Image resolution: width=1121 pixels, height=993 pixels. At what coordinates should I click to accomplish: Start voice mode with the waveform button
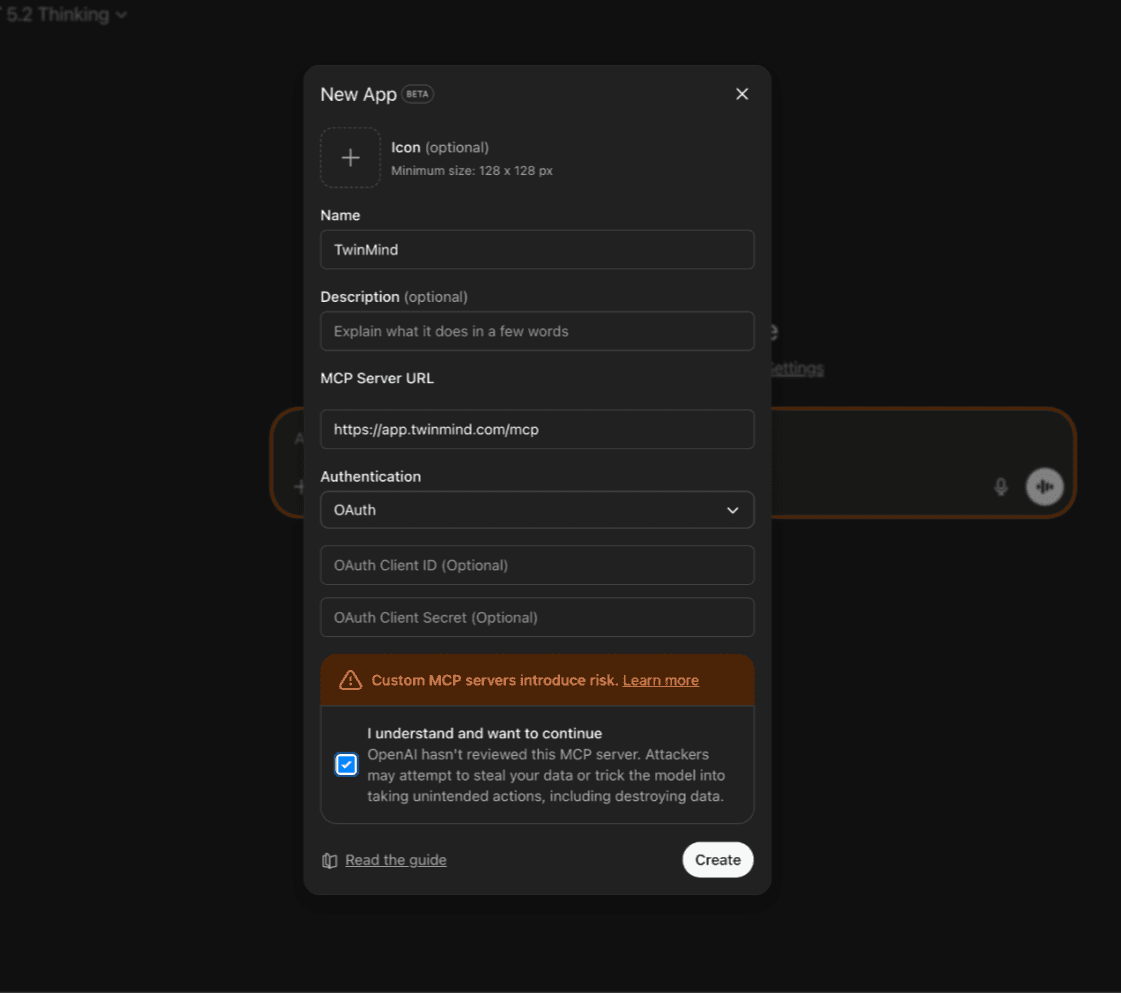click(x=1044, y=487)
